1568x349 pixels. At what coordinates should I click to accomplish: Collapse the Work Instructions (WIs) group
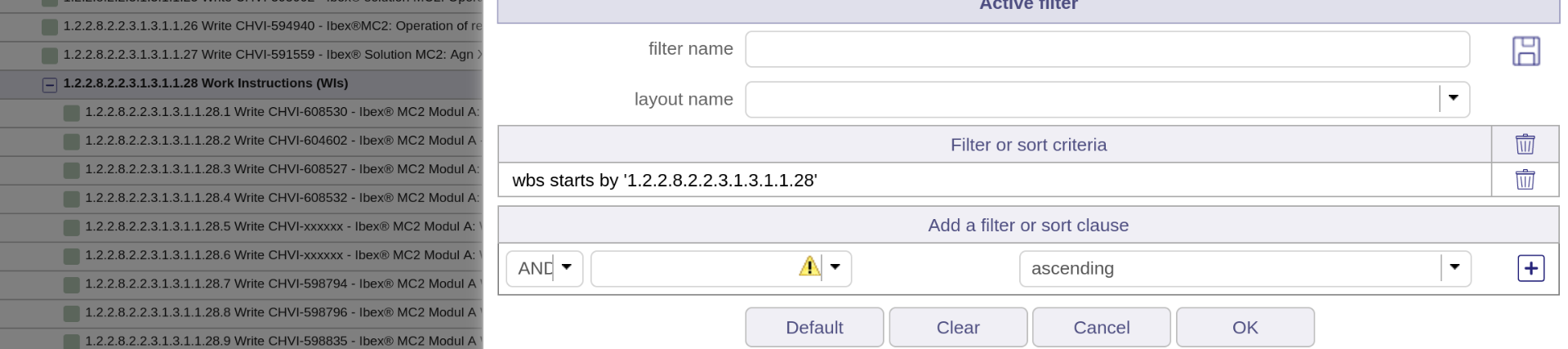pos(50,84)
